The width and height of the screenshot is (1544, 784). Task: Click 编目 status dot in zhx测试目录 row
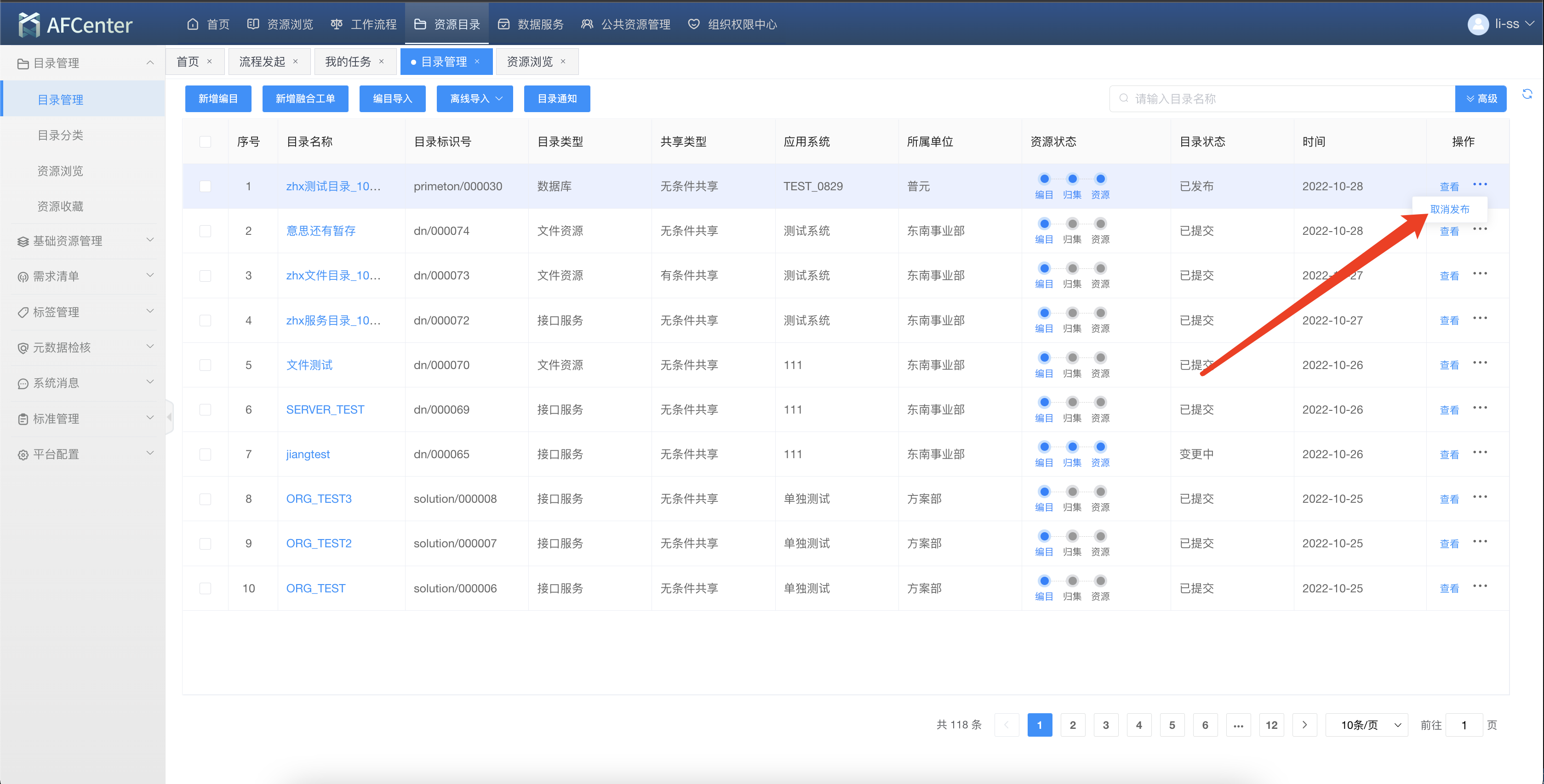point(1044,179)
